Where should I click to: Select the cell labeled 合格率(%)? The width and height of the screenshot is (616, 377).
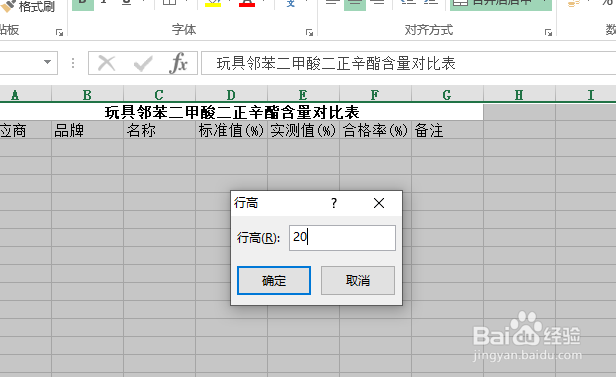click(x=375, y=130)
